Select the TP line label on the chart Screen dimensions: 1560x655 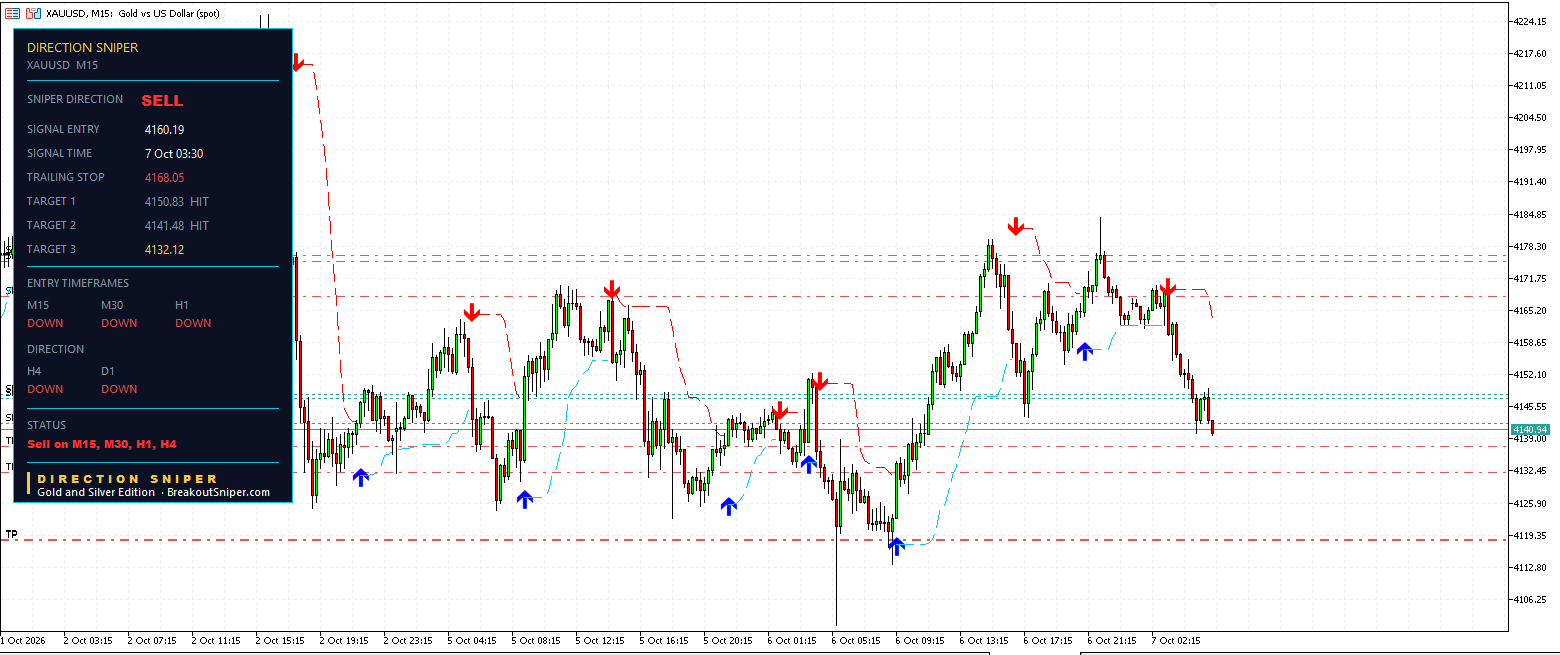11,534
